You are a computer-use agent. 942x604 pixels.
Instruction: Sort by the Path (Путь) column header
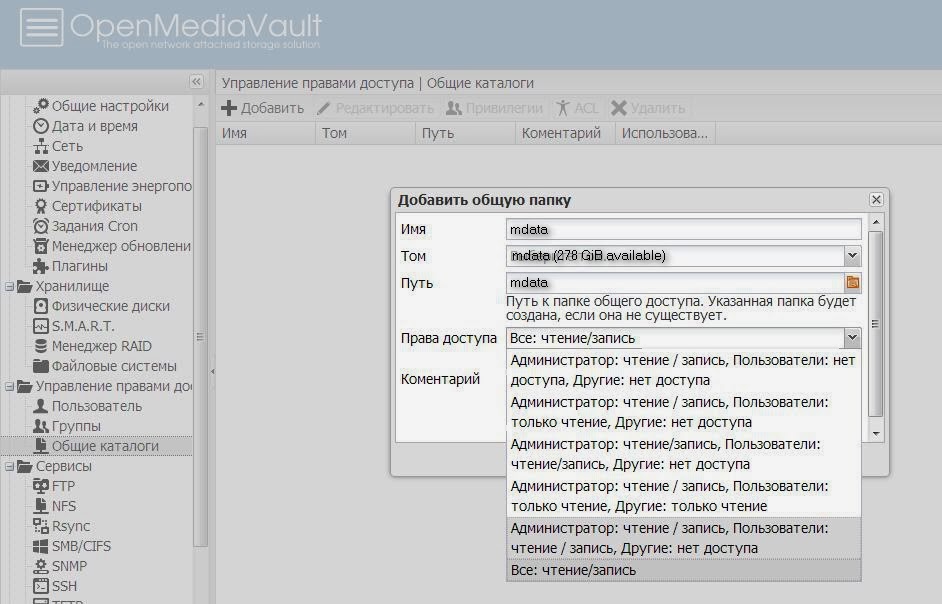pos(465,133)
